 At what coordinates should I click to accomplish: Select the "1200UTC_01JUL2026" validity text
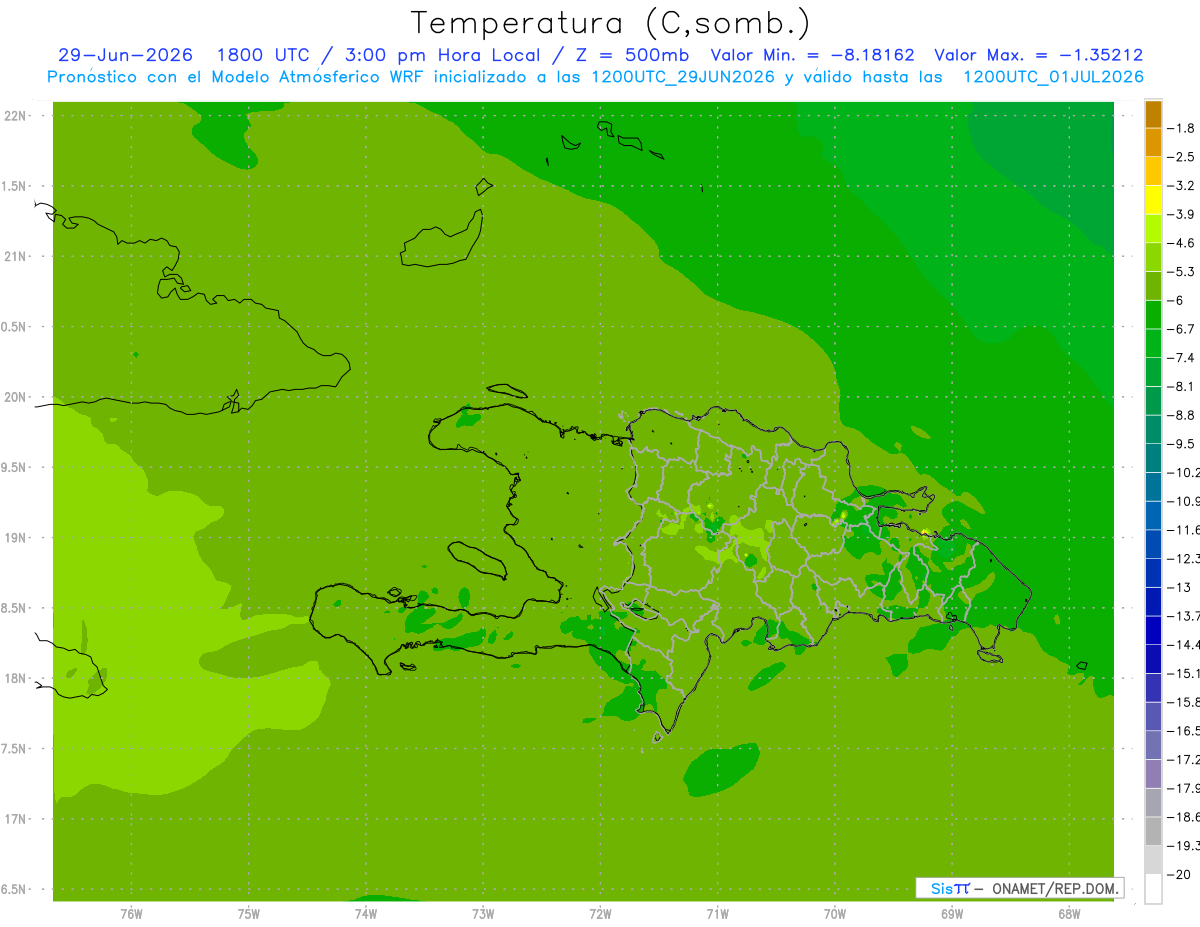[x=1053, y=77]
